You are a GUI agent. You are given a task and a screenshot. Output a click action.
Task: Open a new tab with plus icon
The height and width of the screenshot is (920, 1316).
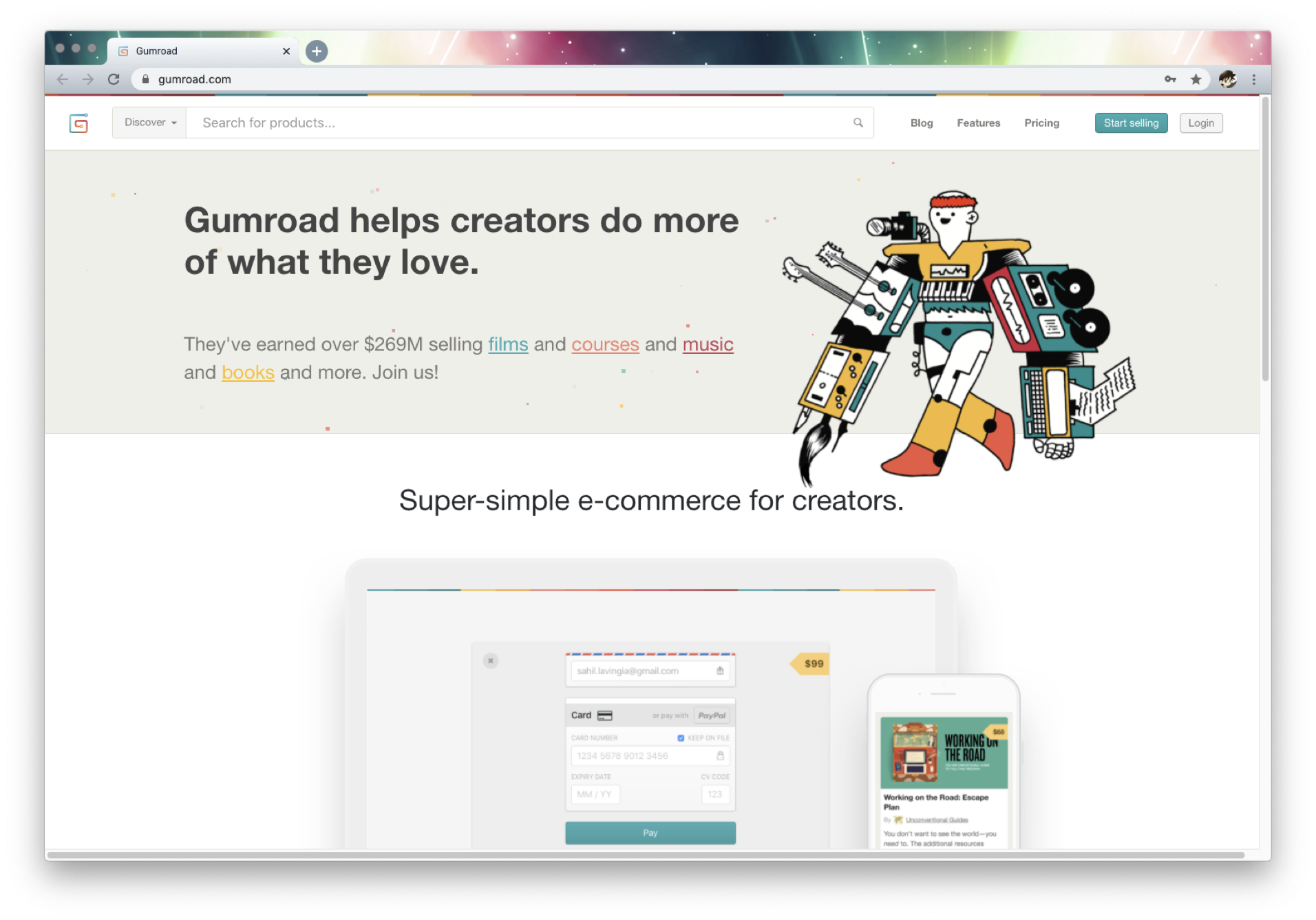[317, 51]
